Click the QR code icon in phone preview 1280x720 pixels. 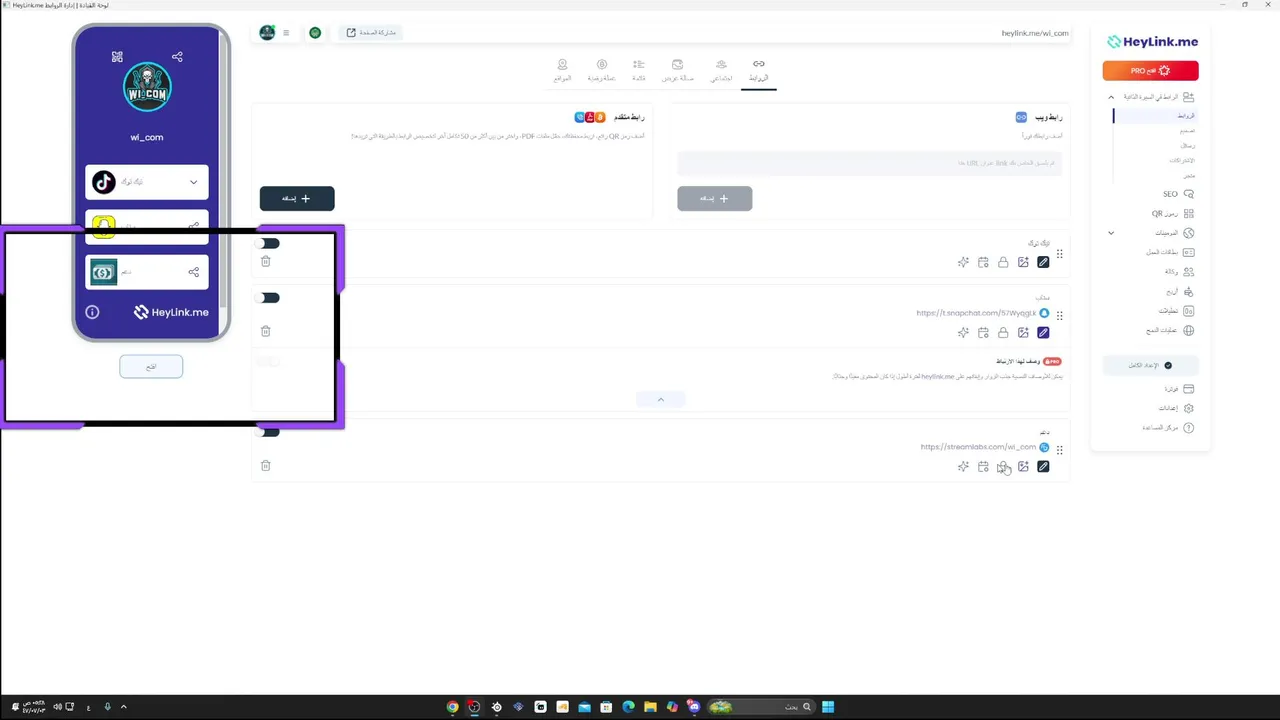pos(117,57)
